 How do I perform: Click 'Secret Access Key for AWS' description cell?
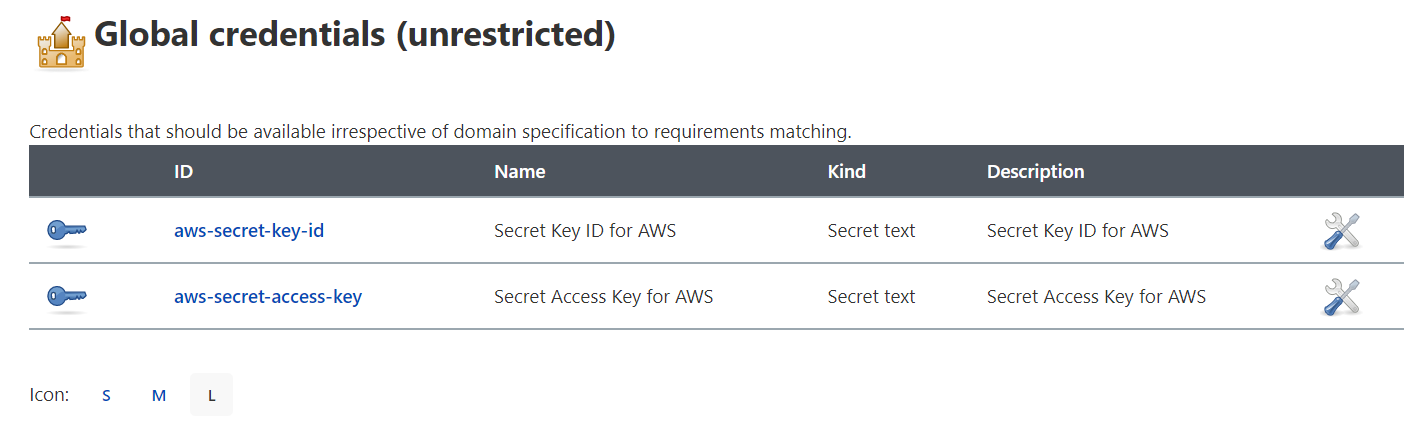pyautogui.click(x=1096, y=297)
